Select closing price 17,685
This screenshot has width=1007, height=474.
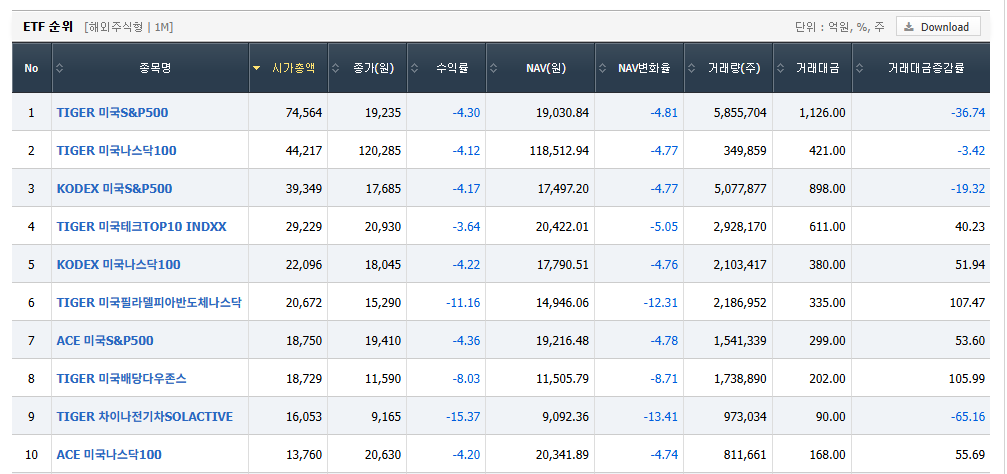[x=383, y=188]
